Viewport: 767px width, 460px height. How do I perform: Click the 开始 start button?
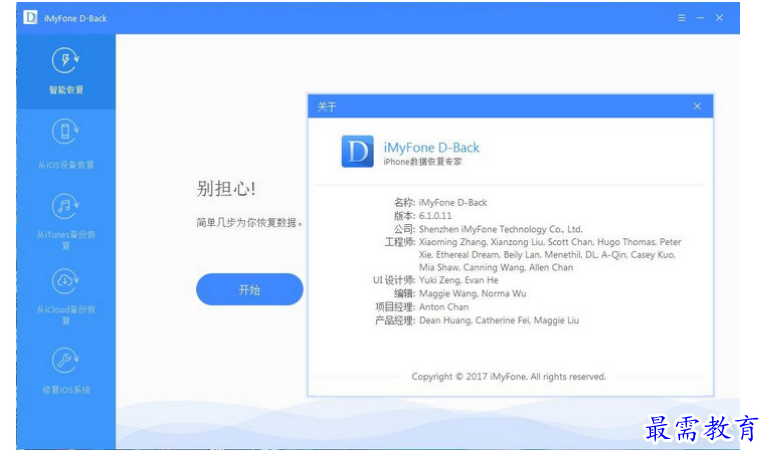click(x=249, y=289)
